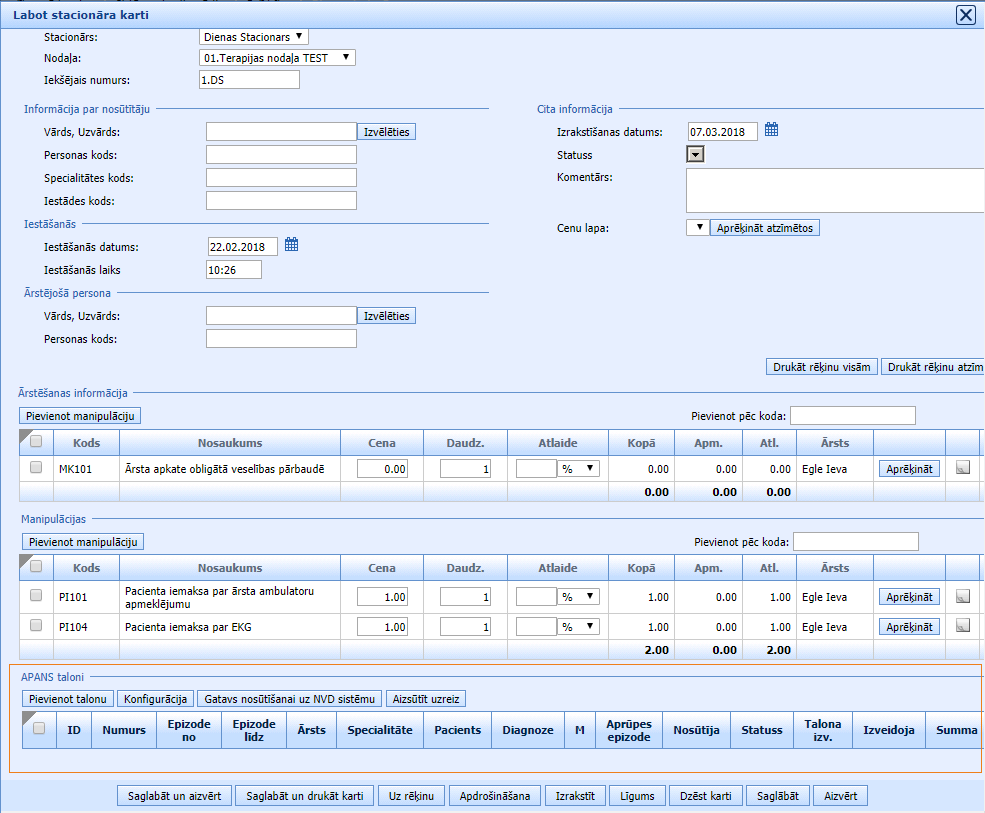Click the note icon in PI101 row
This screenshot has width=985, height=813.
point(962,596)
